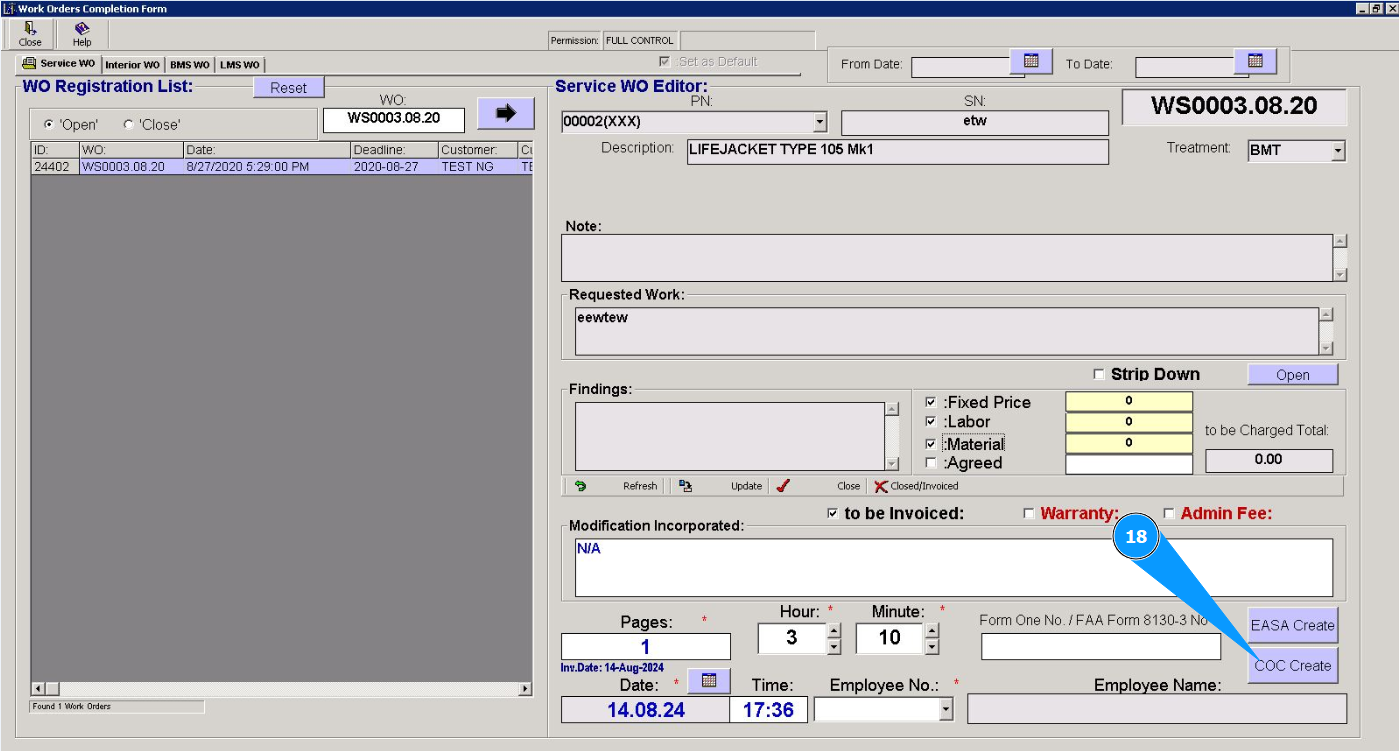This screenshot has height=751, width=1399.
Task: Click the red X Closed/Invoiced icon
Action: (881, 486)
